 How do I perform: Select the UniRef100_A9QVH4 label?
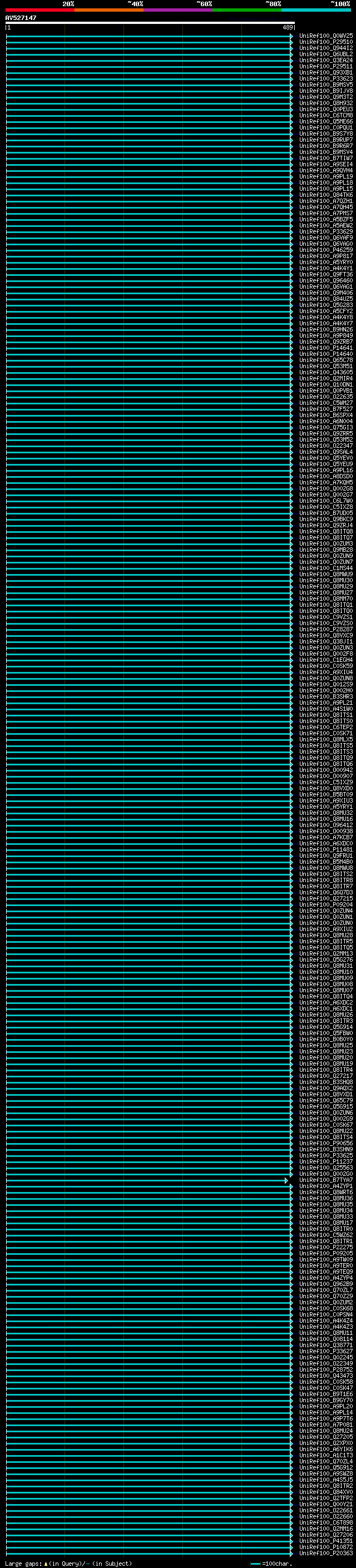pyautogui.click(x=326, y=170)
